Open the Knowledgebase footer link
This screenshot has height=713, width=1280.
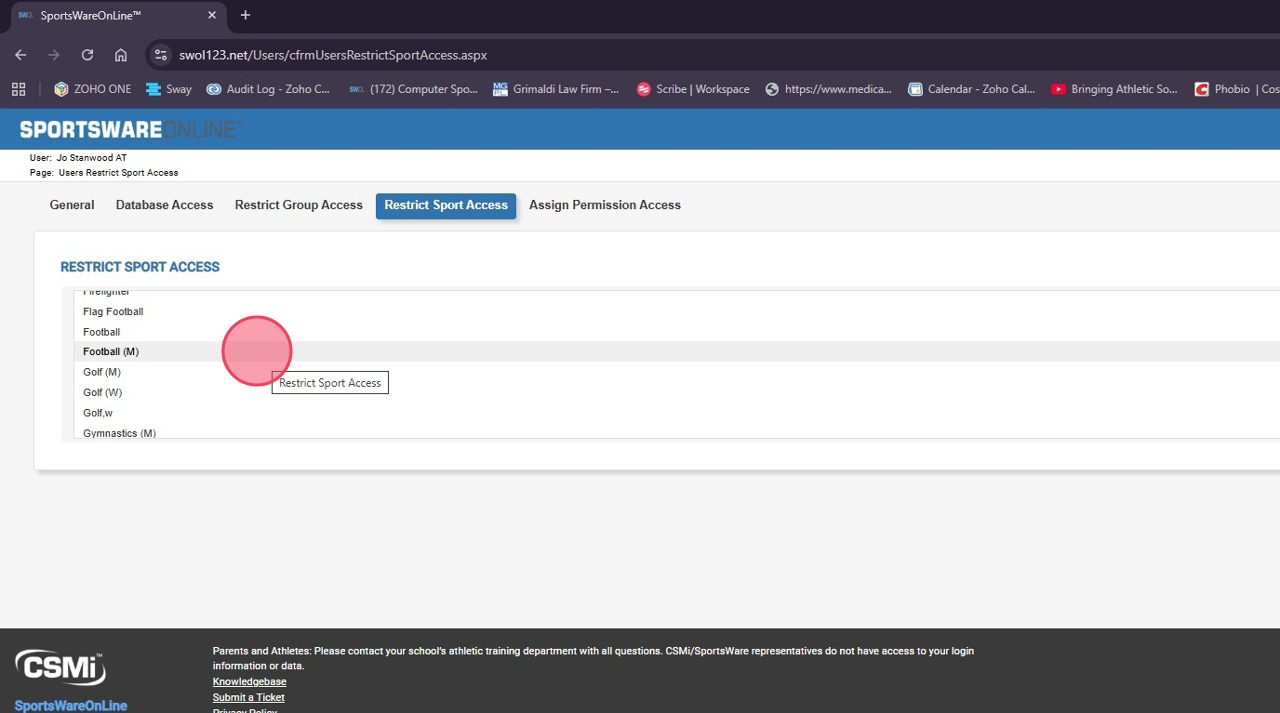(249, 682)
